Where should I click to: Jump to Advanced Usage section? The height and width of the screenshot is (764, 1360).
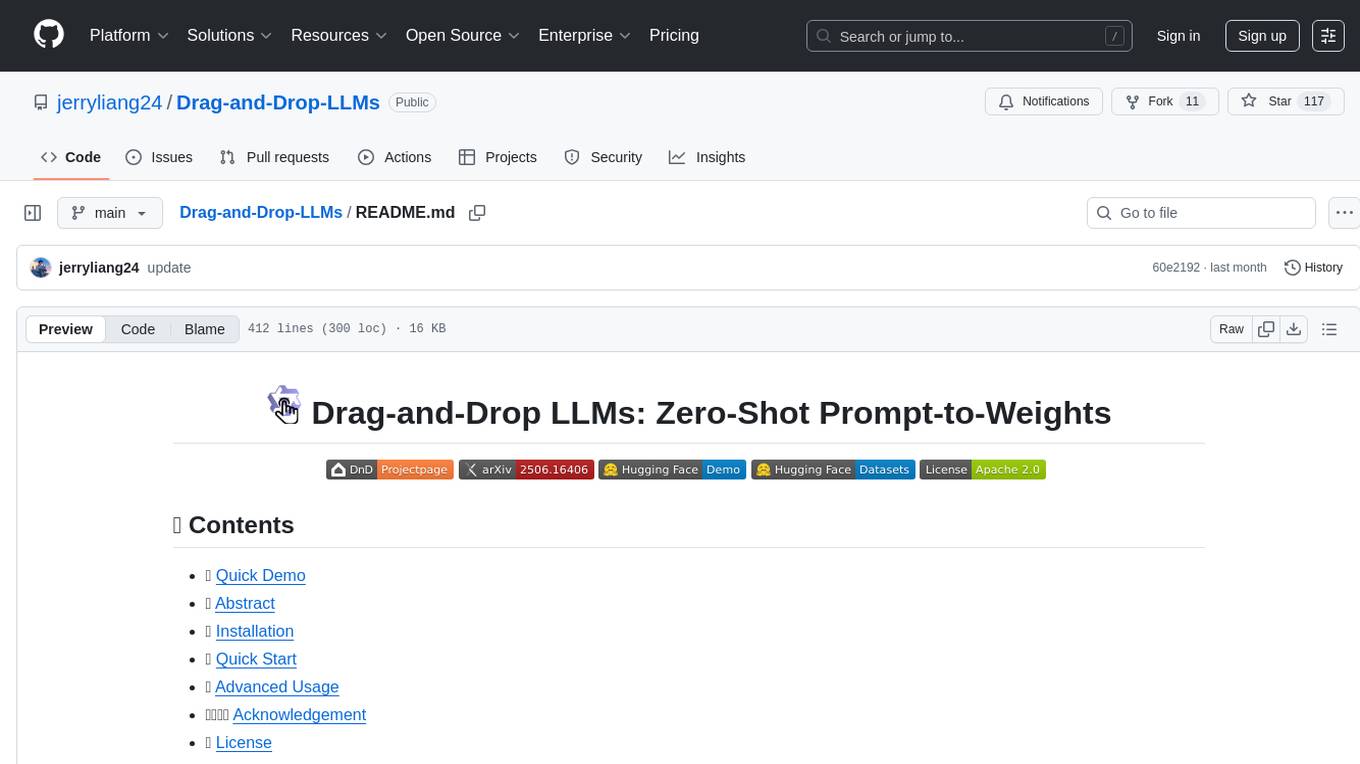click(x=277, y=687)
